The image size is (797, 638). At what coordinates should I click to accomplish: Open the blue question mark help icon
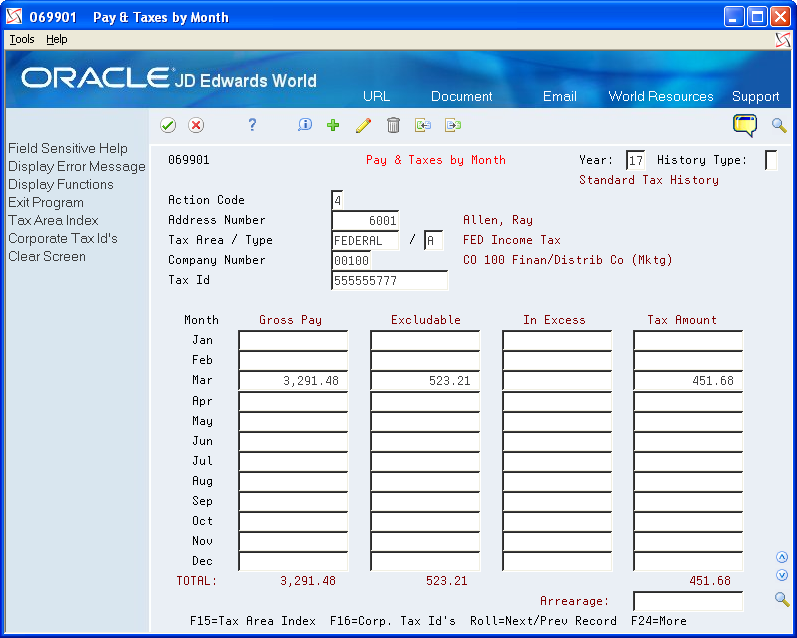pyautogui.click(x=252, y=125)
